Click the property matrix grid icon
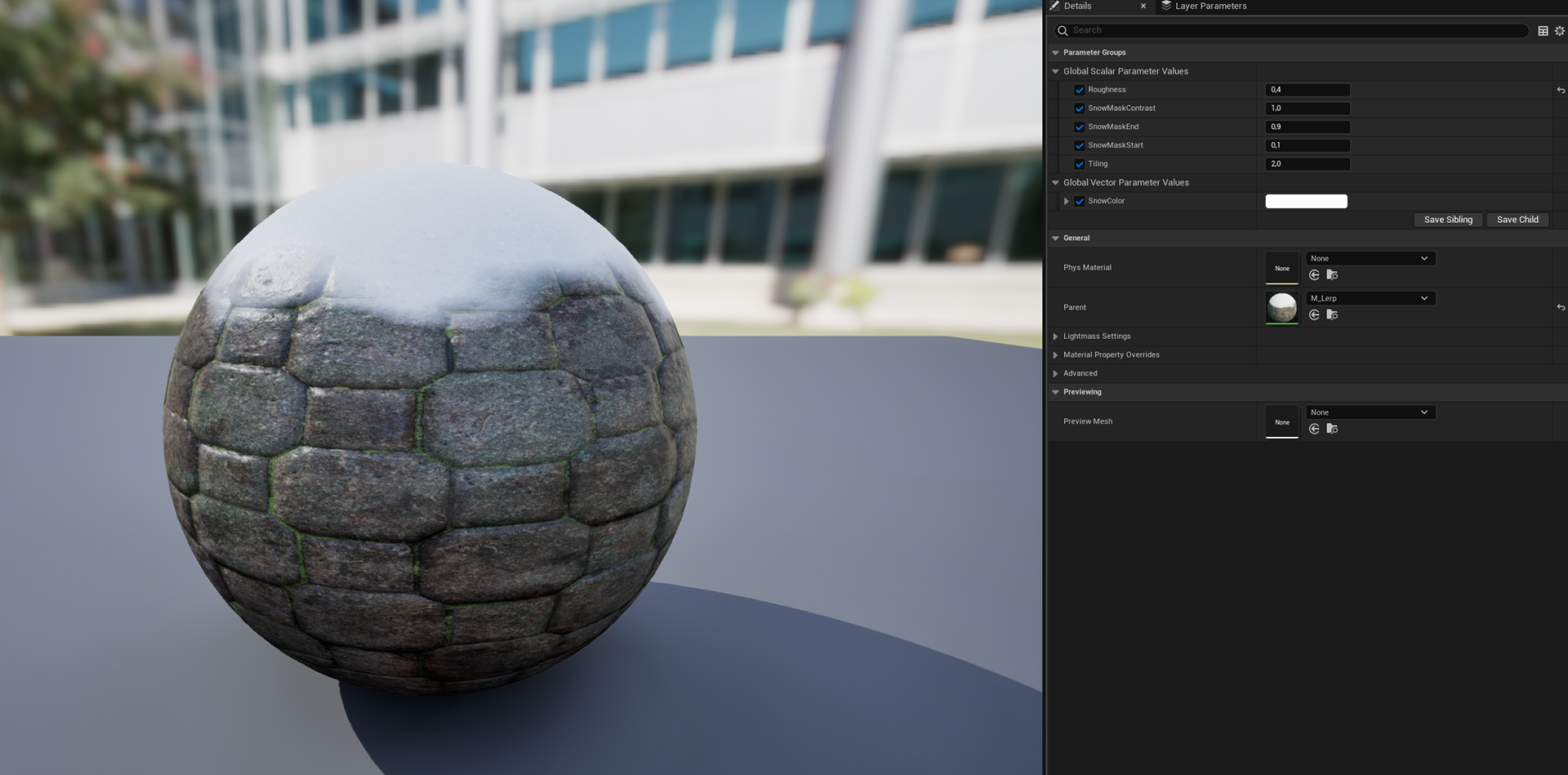 tap(1543, 30)
